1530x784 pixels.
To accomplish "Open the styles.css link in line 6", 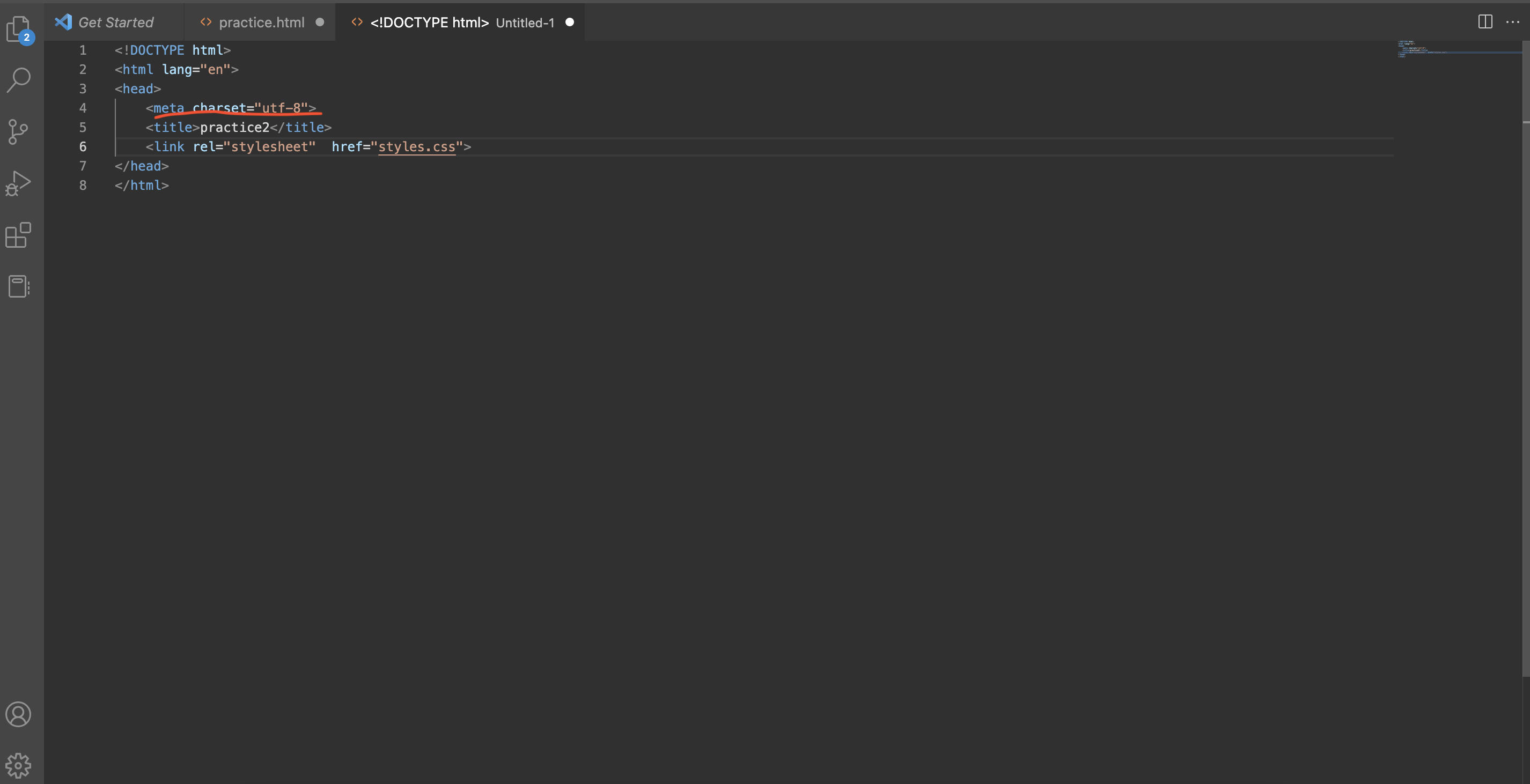I will (x=416, y=146).
